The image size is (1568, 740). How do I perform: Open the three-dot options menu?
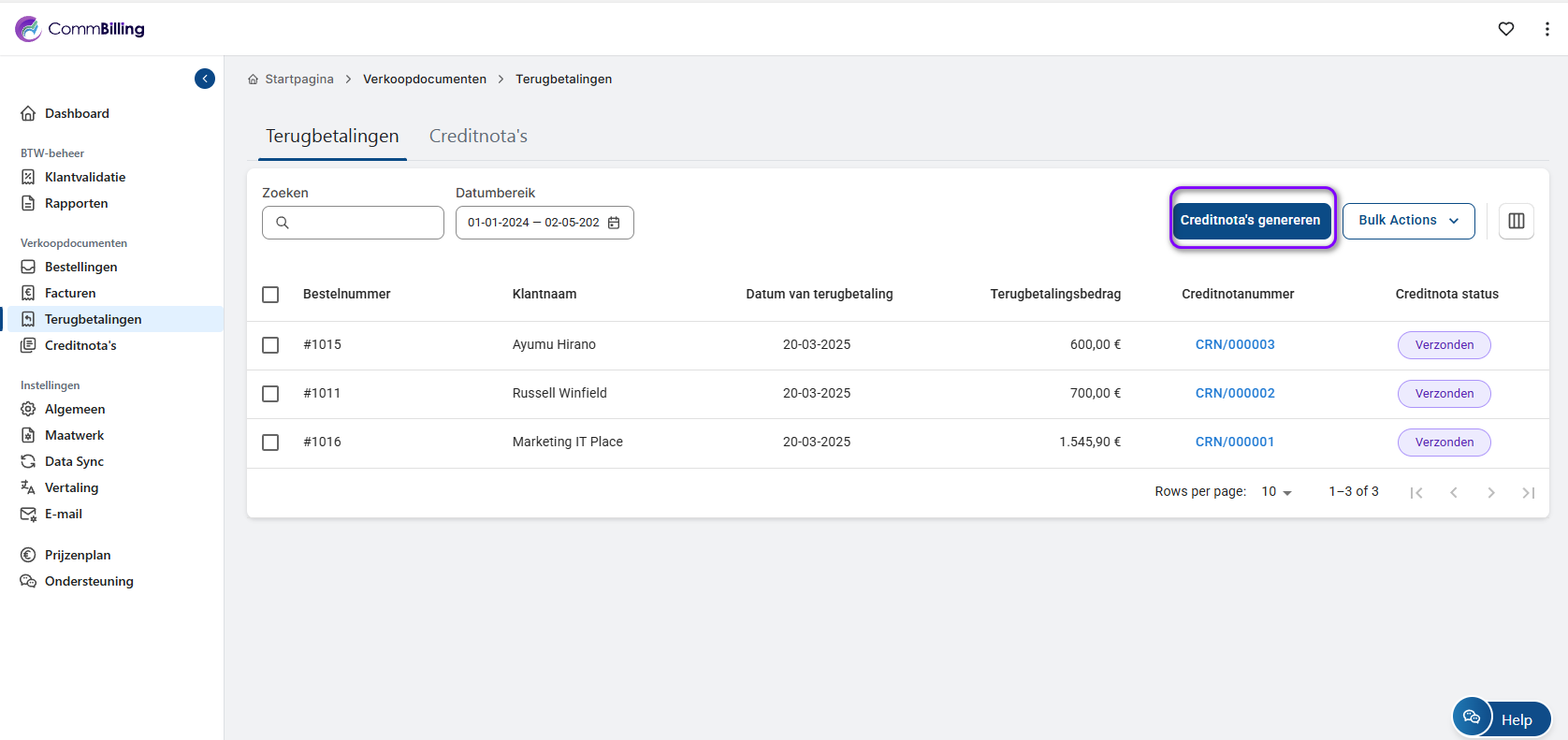tap(1546, 29)
